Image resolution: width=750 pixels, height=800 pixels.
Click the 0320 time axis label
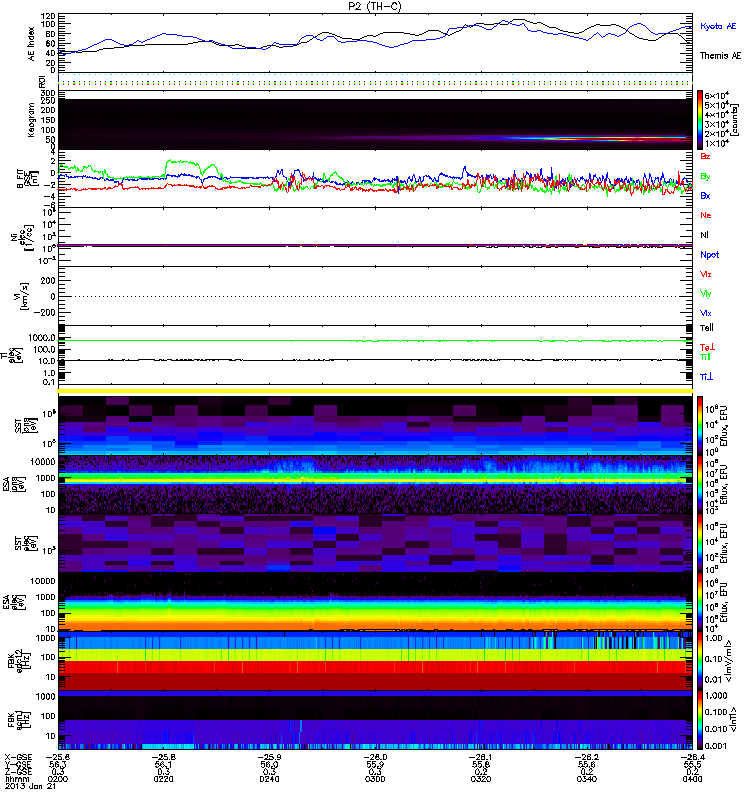481,779
